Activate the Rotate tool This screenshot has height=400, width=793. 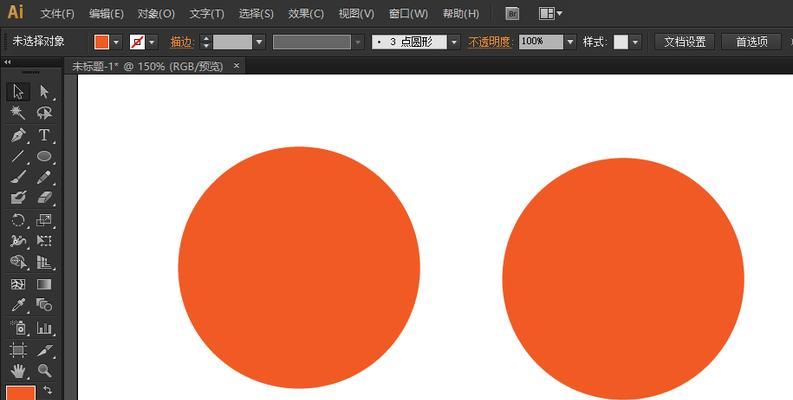(18, 220)
